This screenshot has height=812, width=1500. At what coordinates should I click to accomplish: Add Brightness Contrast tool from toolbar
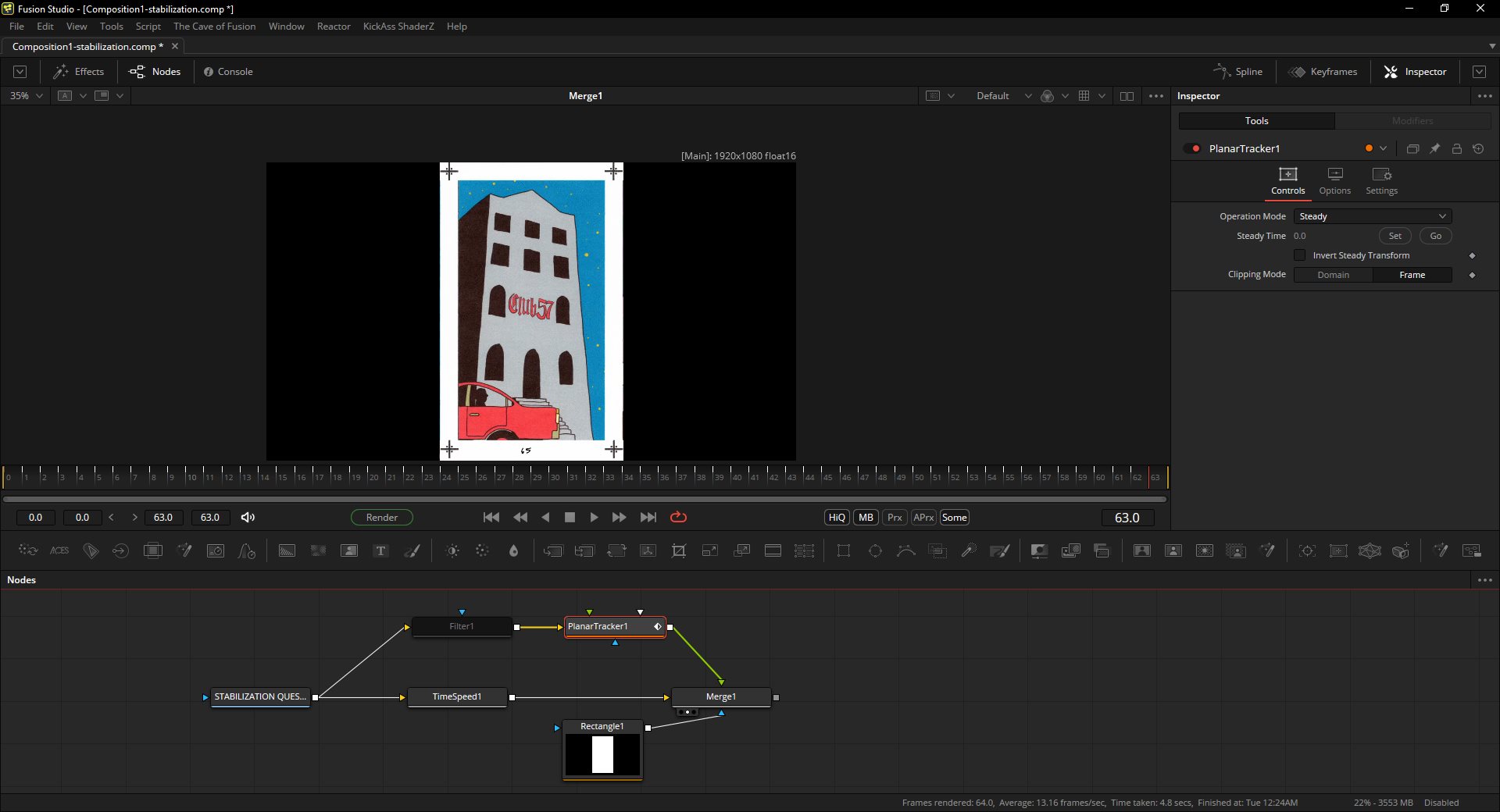[x=452, y=550]
